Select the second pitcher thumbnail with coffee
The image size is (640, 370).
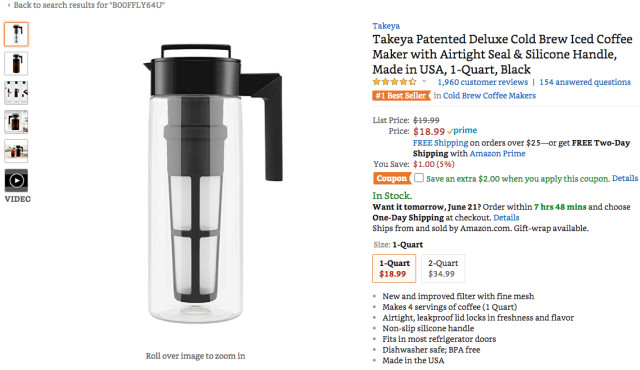click(x=16, y=63)
